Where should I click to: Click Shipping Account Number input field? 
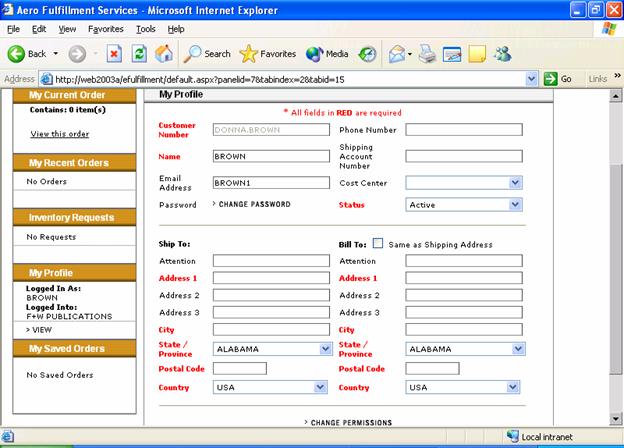click(x=464, y=156)
